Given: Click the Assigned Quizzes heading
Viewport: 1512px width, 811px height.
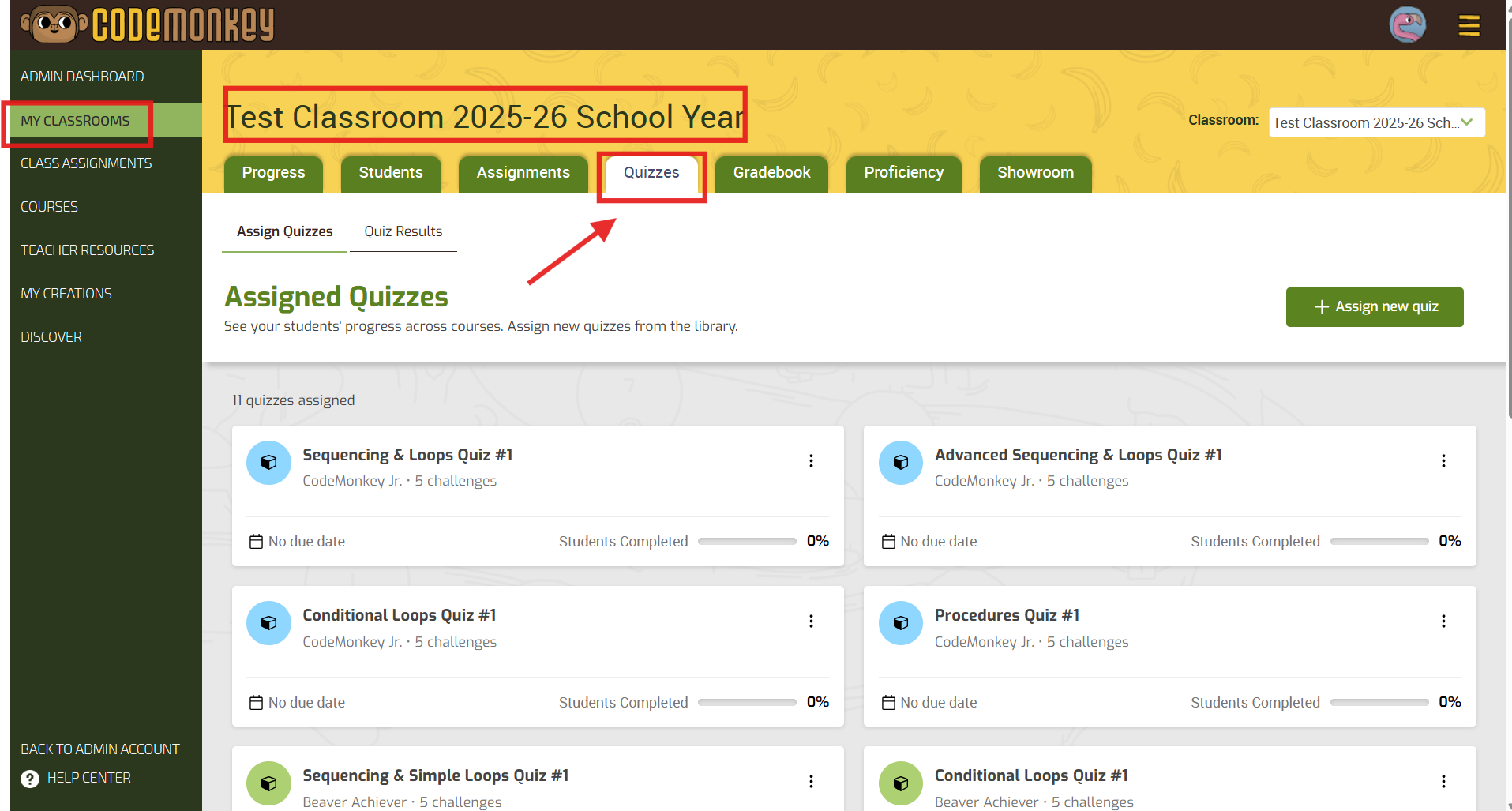Looking at the screenshot, I should click(x=336, y=298).
